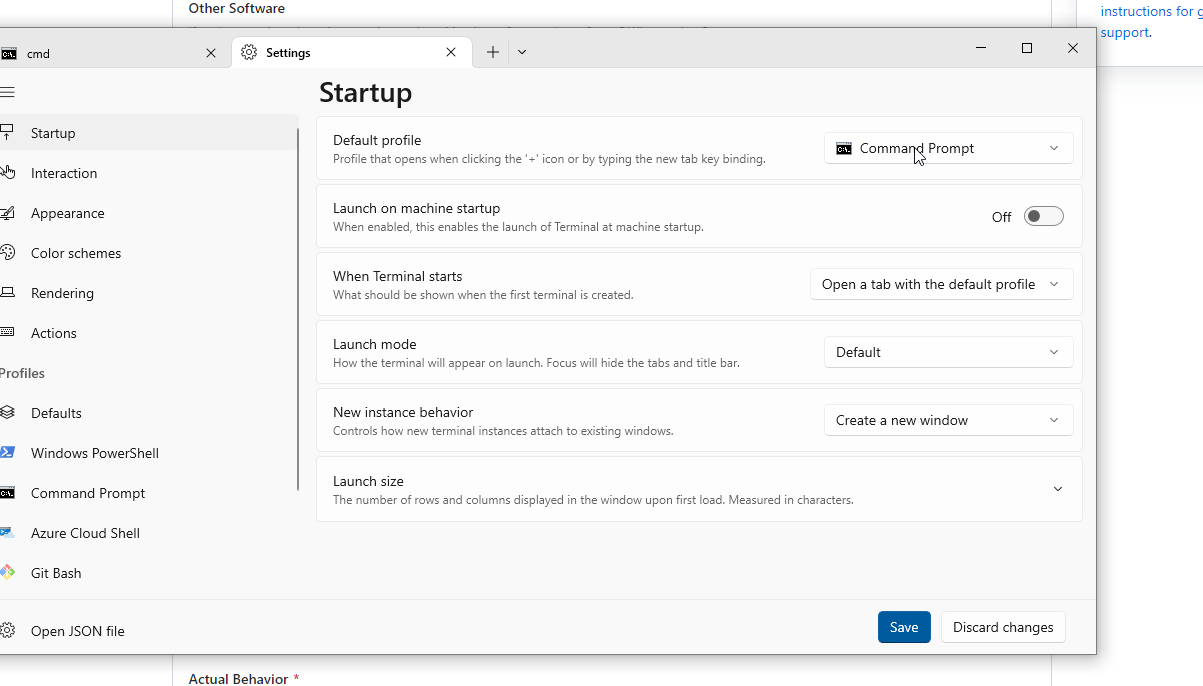Open Azure Cloud Shell profile settings
The image size is (1203, 686).
pyautogui.click(x=149, y=533)
